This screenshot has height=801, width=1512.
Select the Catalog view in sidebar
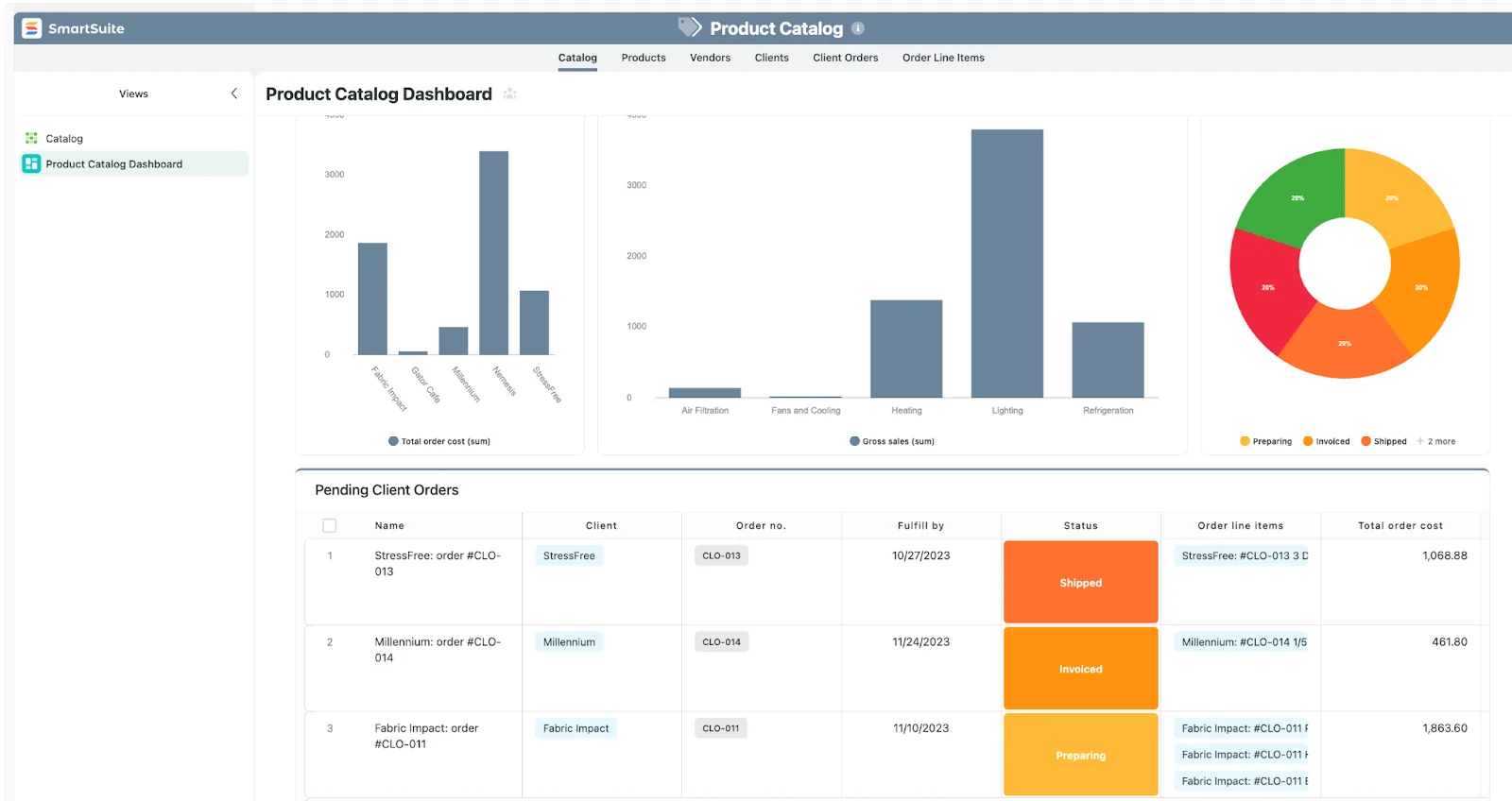[x=133, y=138]
